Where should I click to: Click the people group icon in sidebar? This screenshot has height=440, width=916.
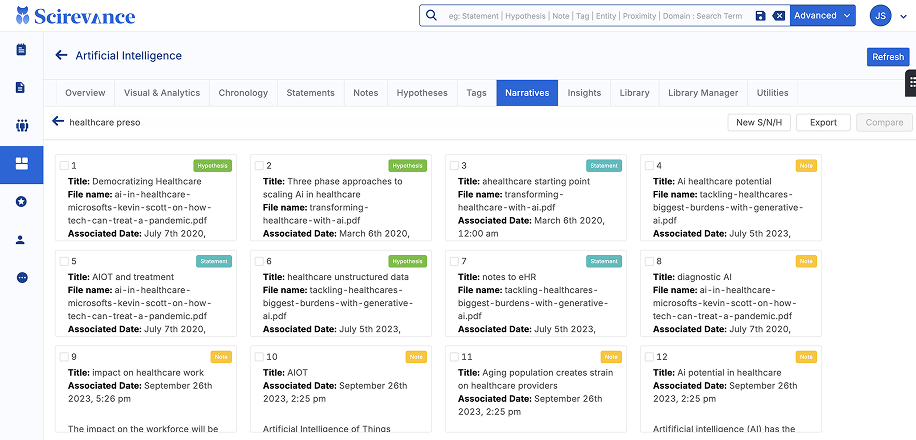[x=21, y=126]
